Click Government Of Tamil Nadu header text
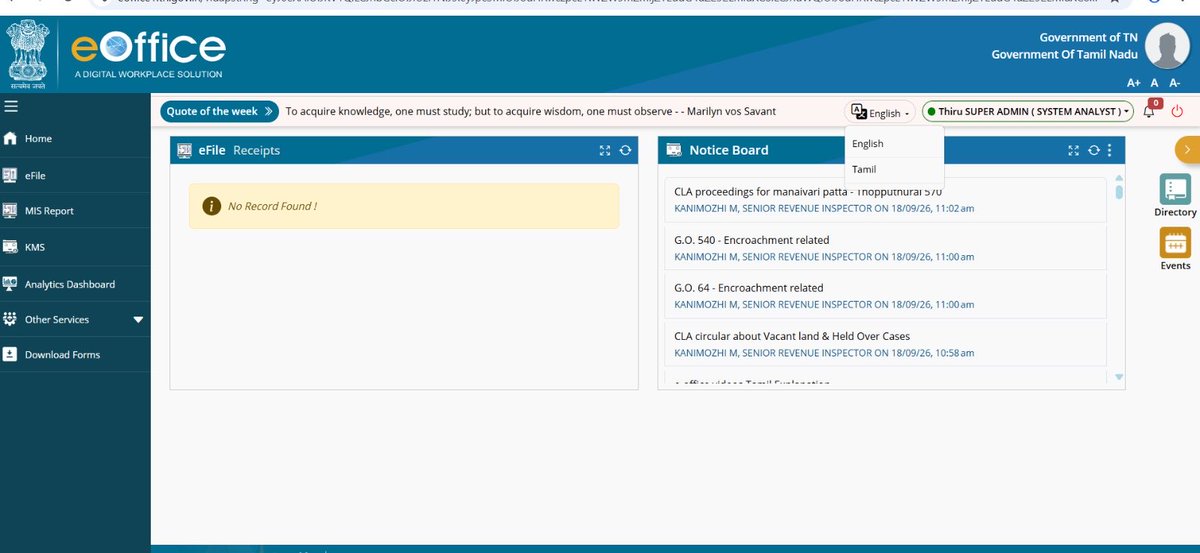 (x=1064, y=54)
